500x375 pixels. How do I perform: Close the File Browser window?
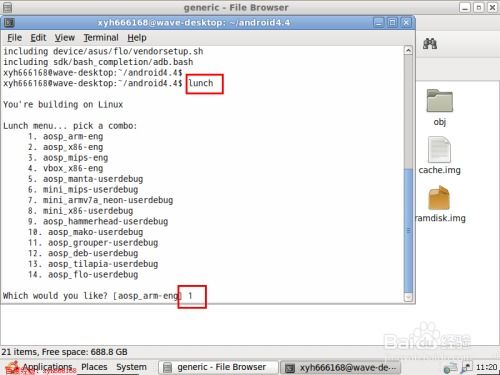pos(492,7)
